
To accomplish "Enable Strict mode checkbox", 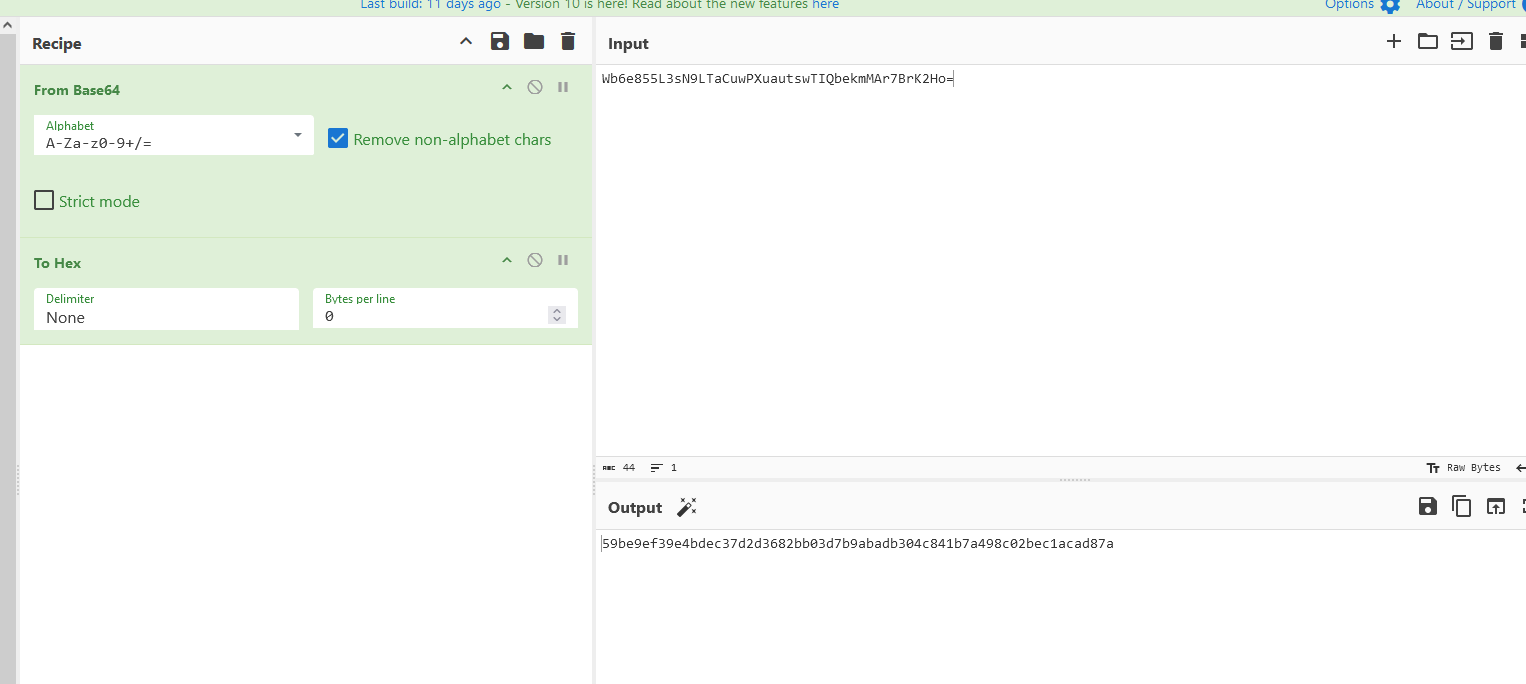I will coord(44,200).
